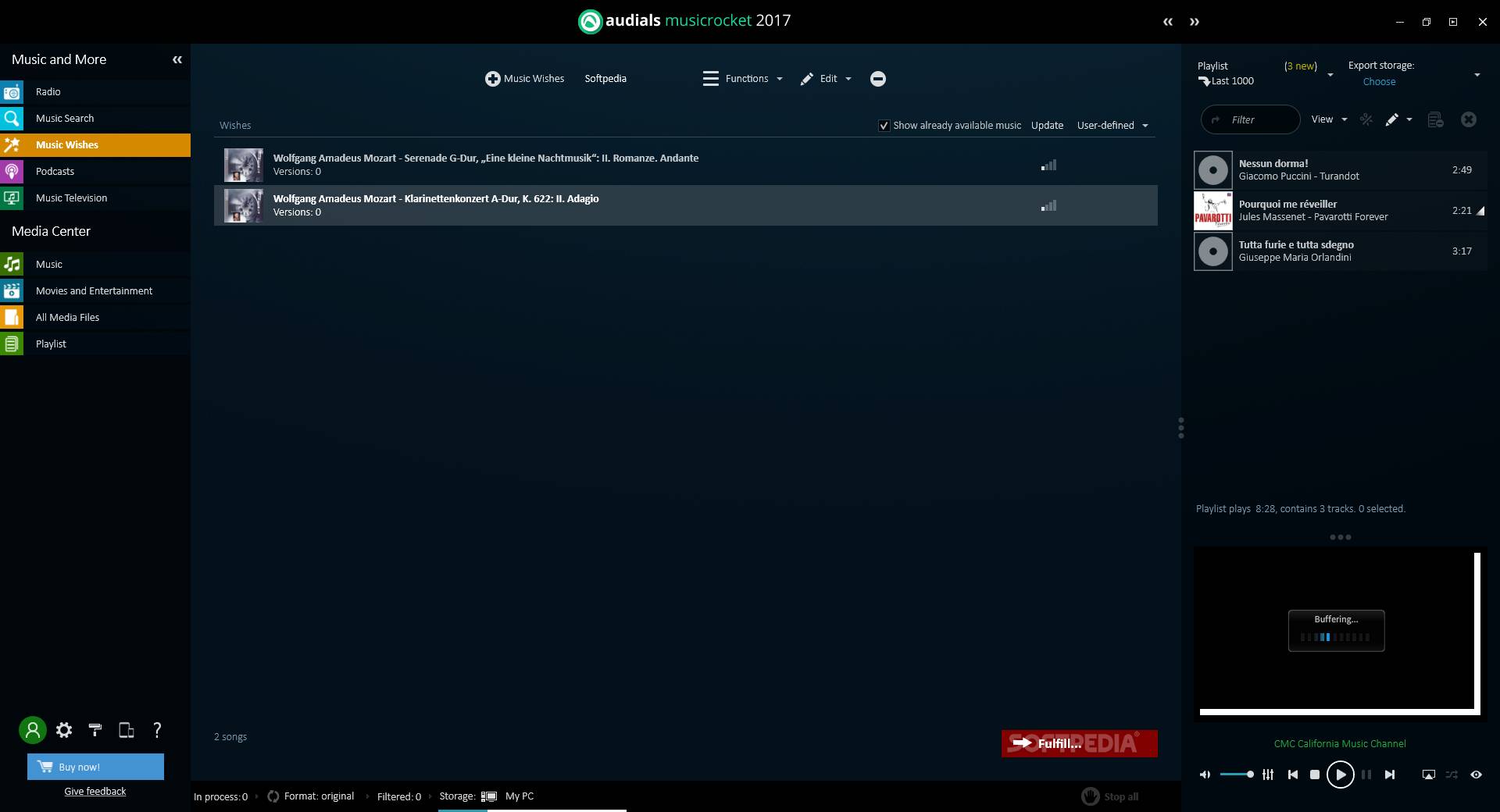The image size is (1500, 812).
Task: Open the View dropdown in playlist panel
Action: point(1329,119)
